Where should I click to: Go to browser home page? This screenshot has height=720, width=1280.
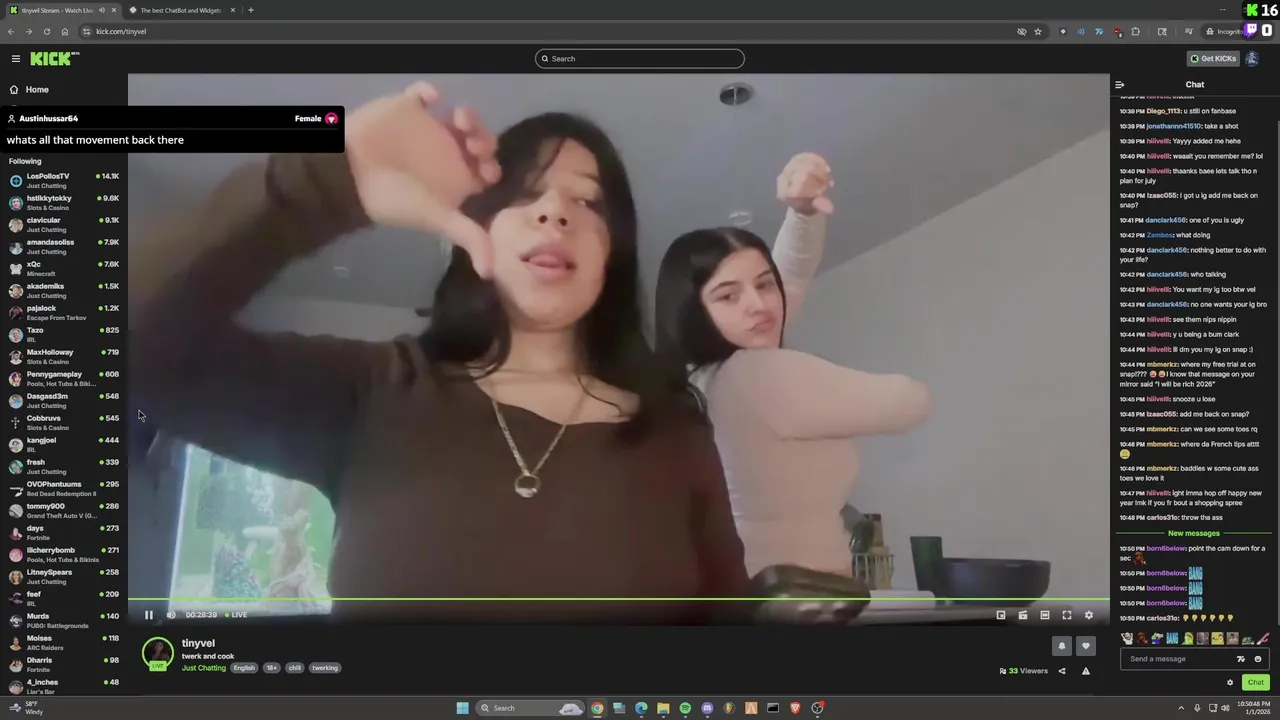tap(65, 31)
